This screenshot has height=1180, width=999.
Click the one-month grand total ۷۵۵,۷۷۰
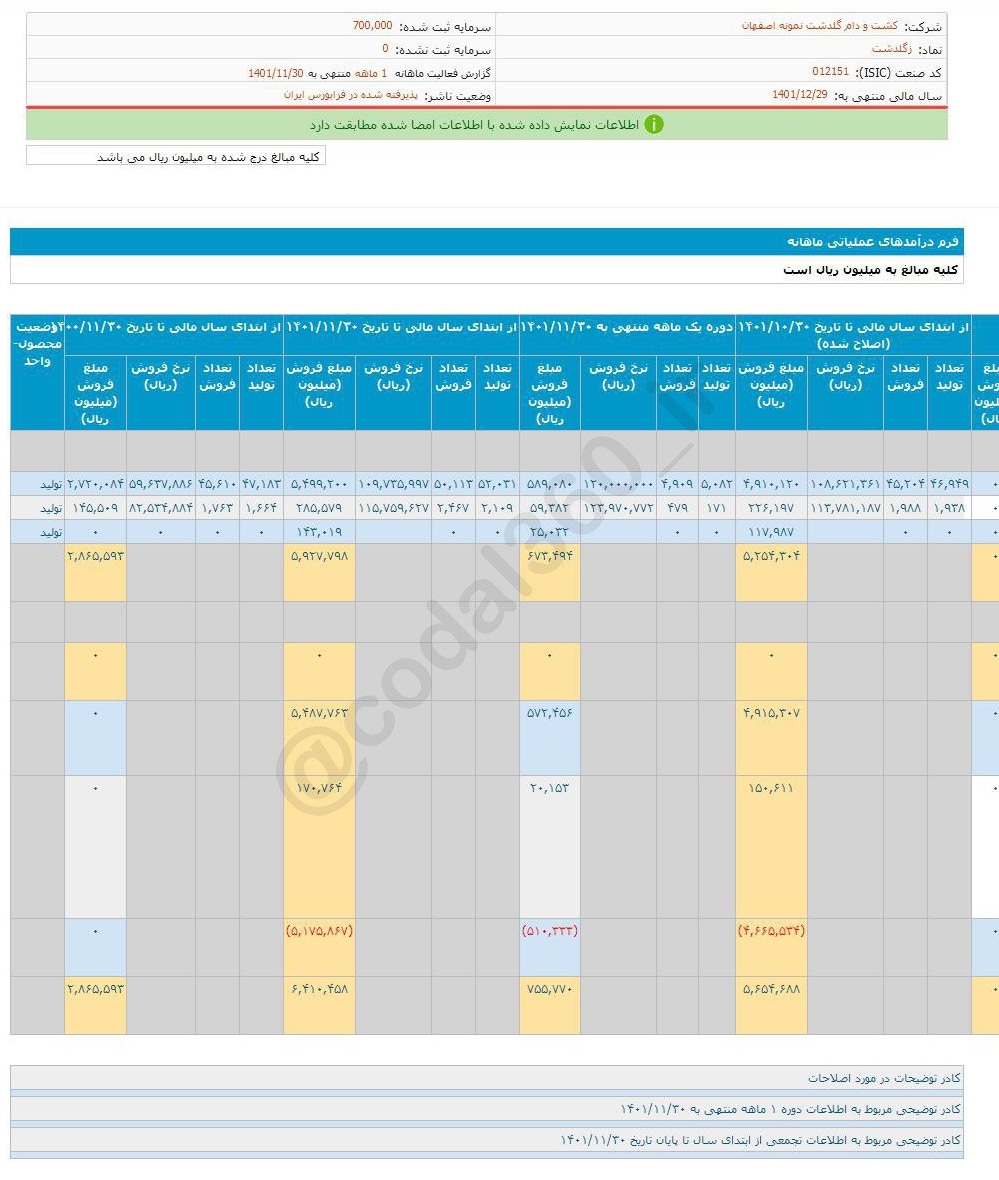(549, 989)
